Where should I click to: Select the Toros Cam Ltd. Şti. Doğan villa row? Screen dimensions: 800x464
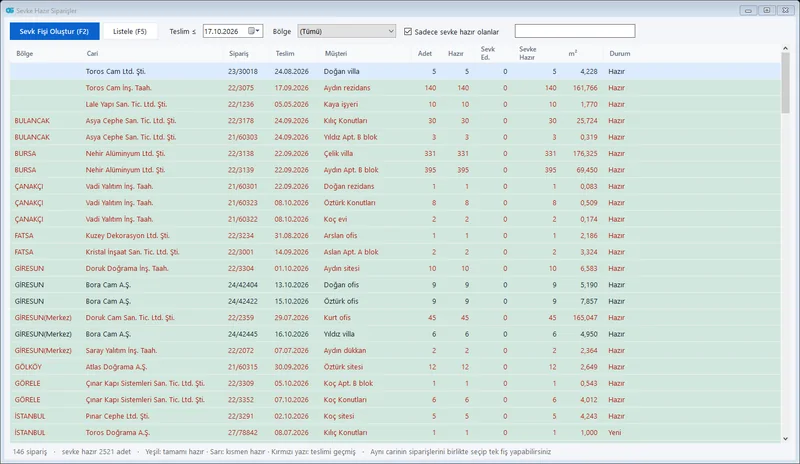coord(395,71)
